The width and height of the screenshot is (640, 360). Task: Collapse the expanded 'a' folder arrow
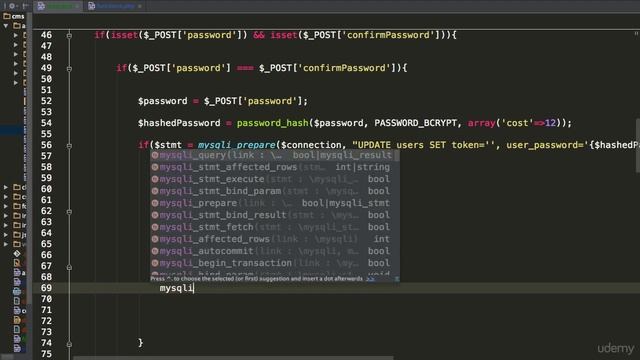[6, 26]
